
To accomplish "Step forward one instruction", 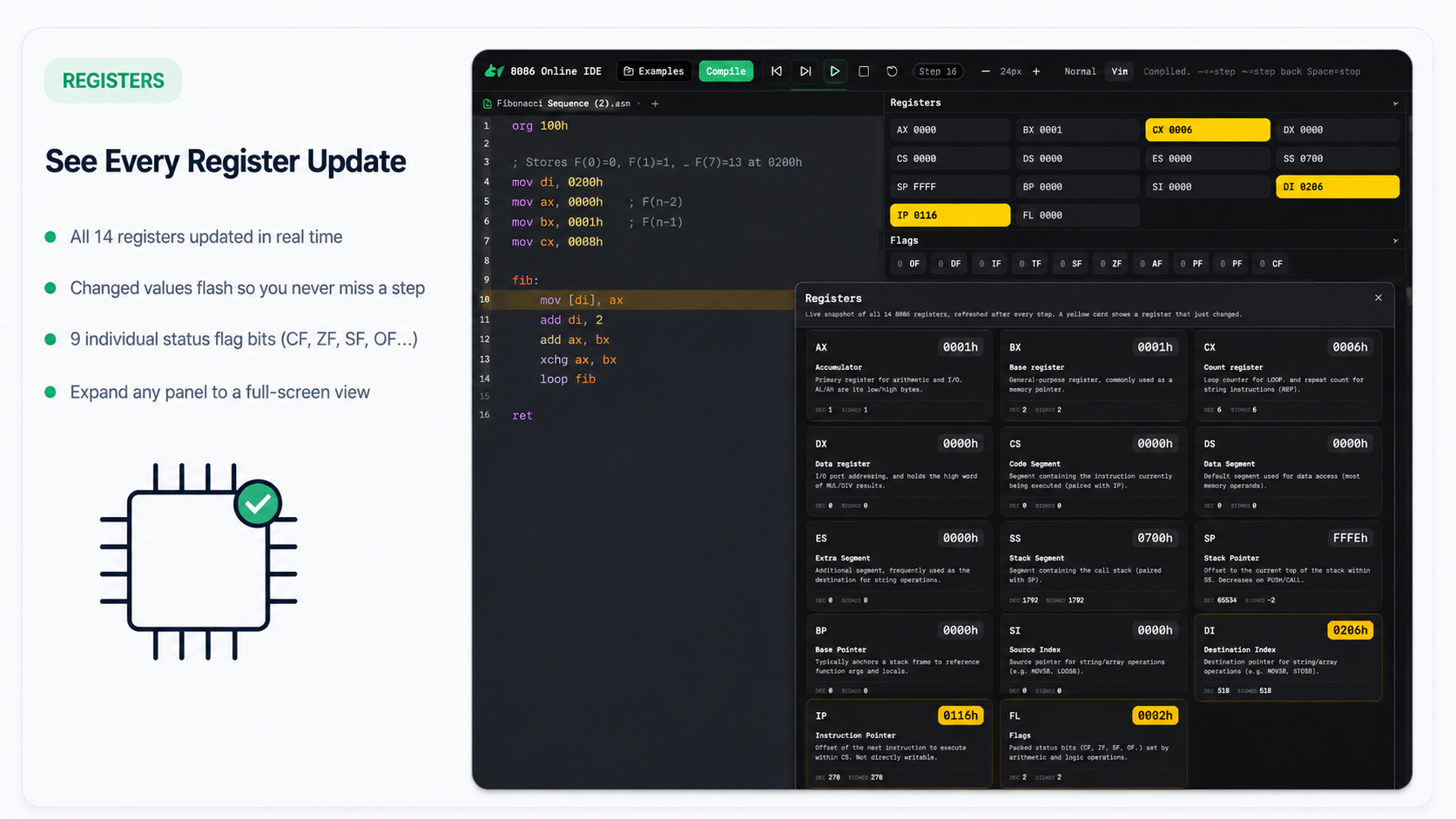I will click(x=806, y=71).
